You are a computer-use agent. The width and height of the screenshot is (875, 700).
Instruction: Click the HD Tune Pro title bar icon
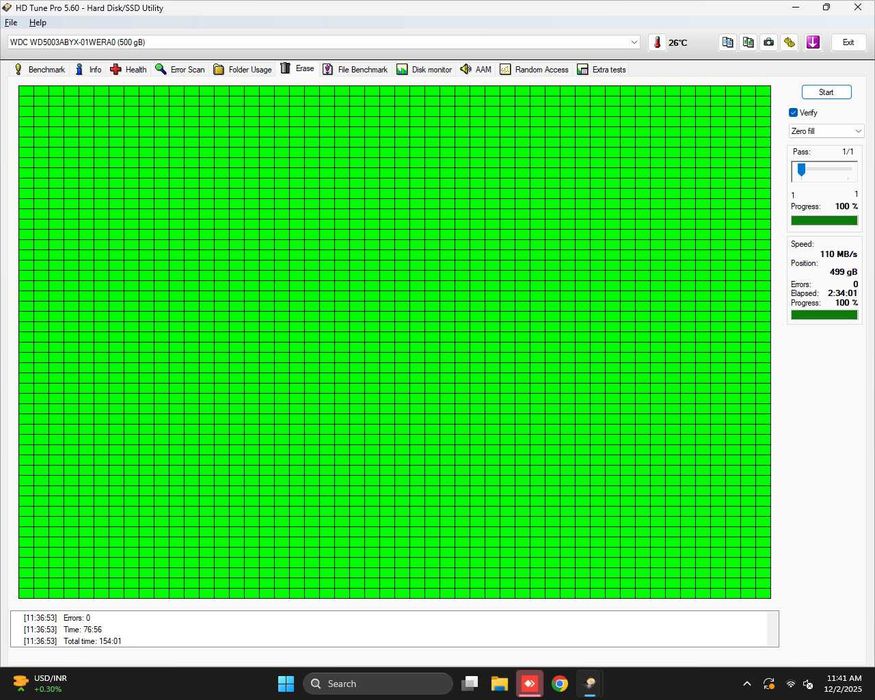point(7,8)
